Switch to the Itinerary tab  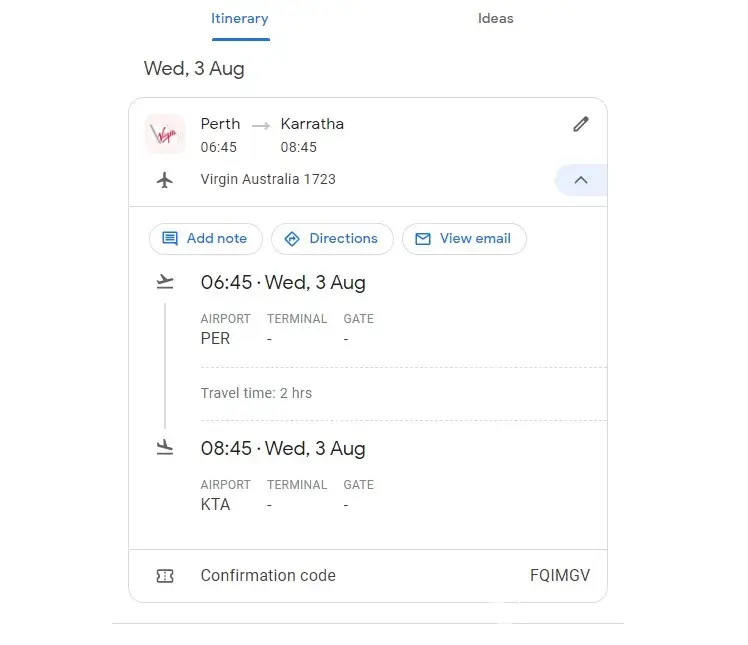[x=240, y=18]
